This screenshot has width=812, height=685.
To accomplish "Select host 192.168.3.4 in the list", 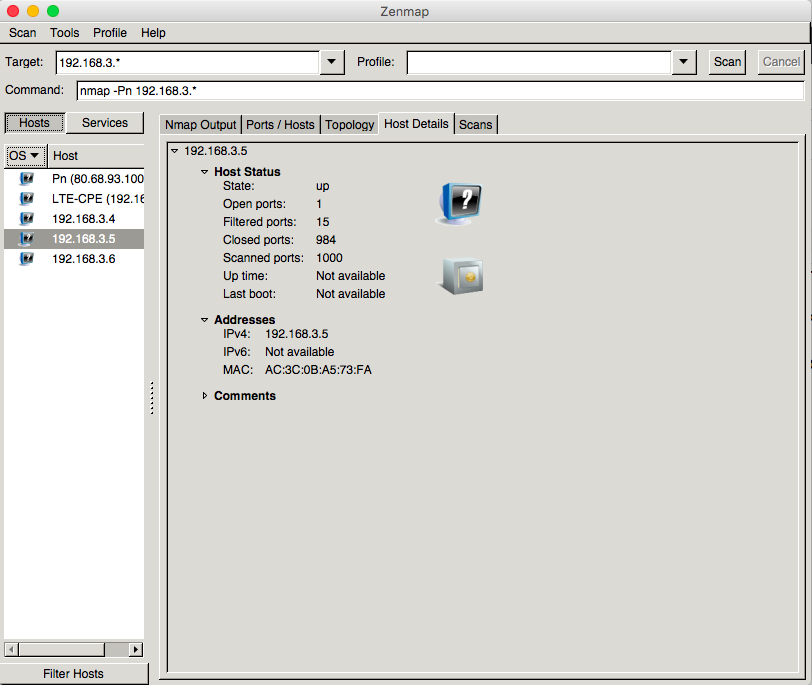I will coord(74,219).
